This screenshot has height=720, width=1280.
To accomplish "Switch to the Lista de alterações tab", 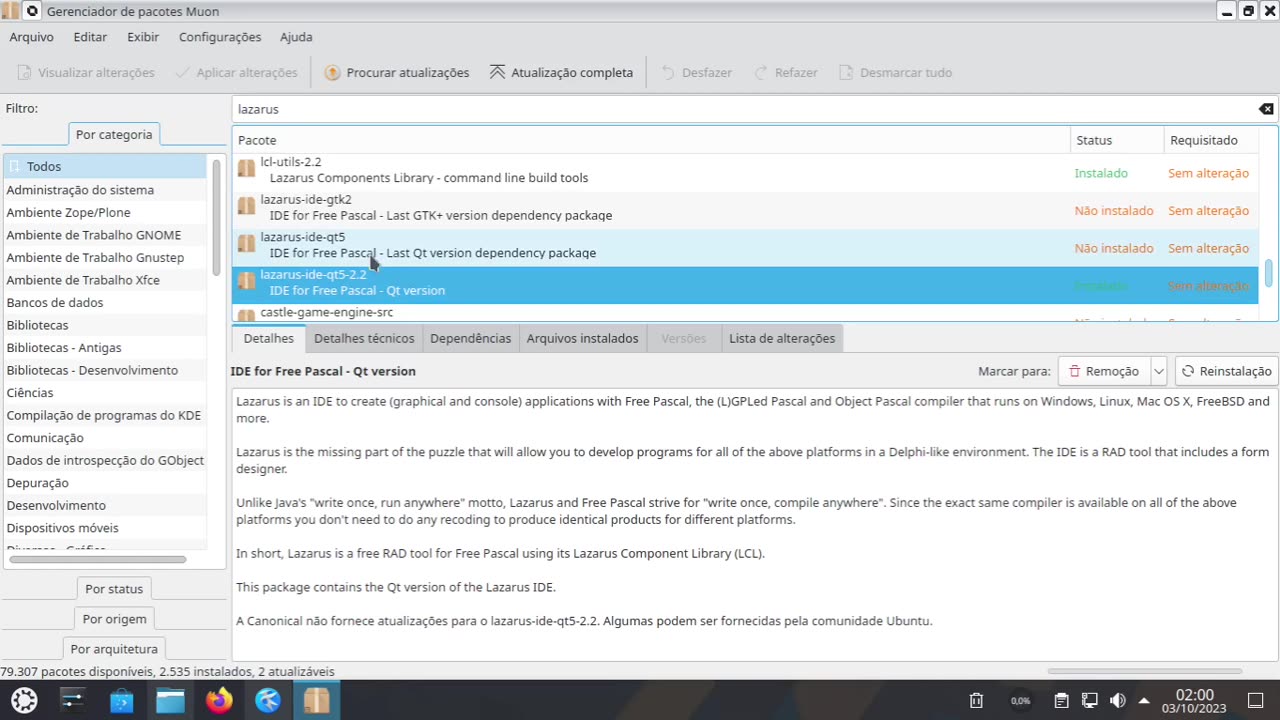I will [x=782, y=338].
